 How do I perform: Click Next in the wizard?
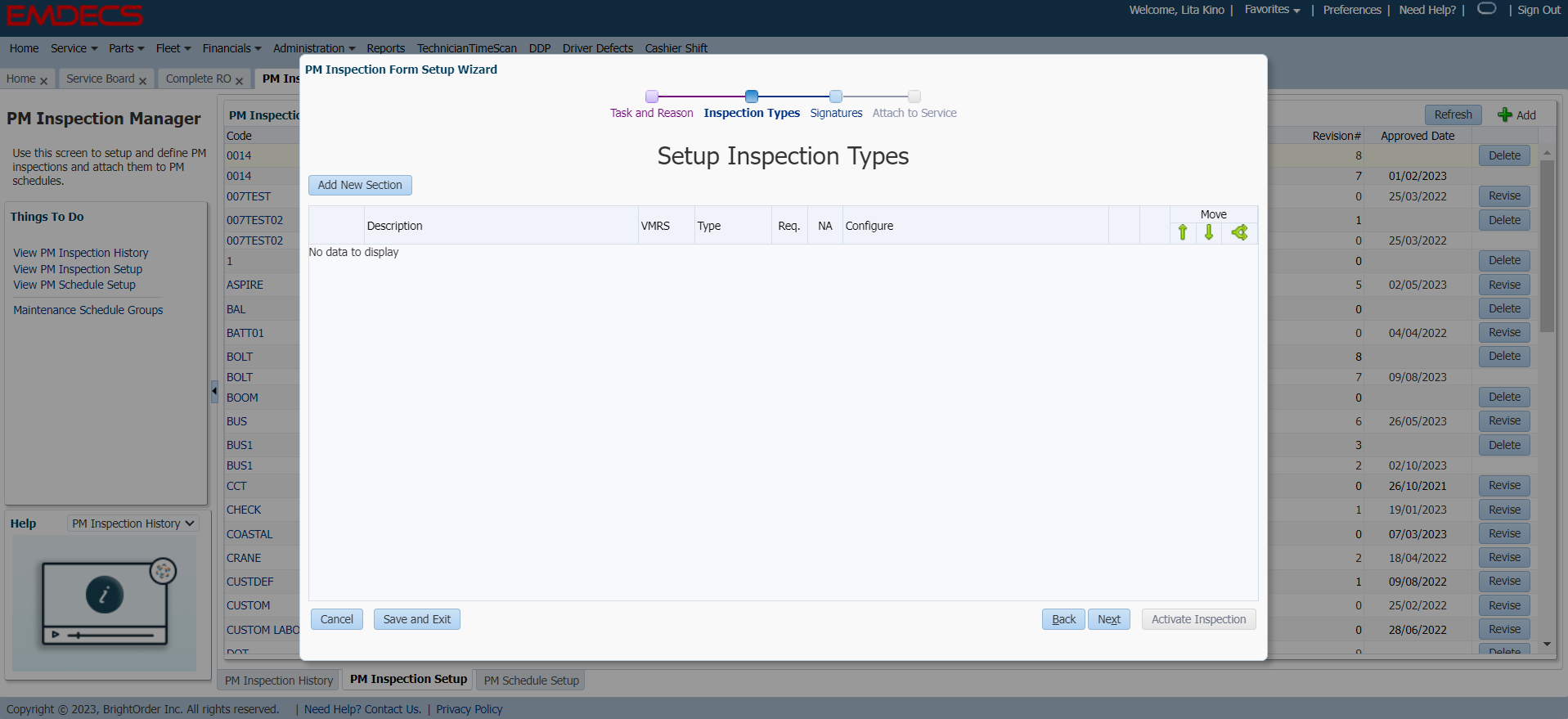coord(1108,619)
